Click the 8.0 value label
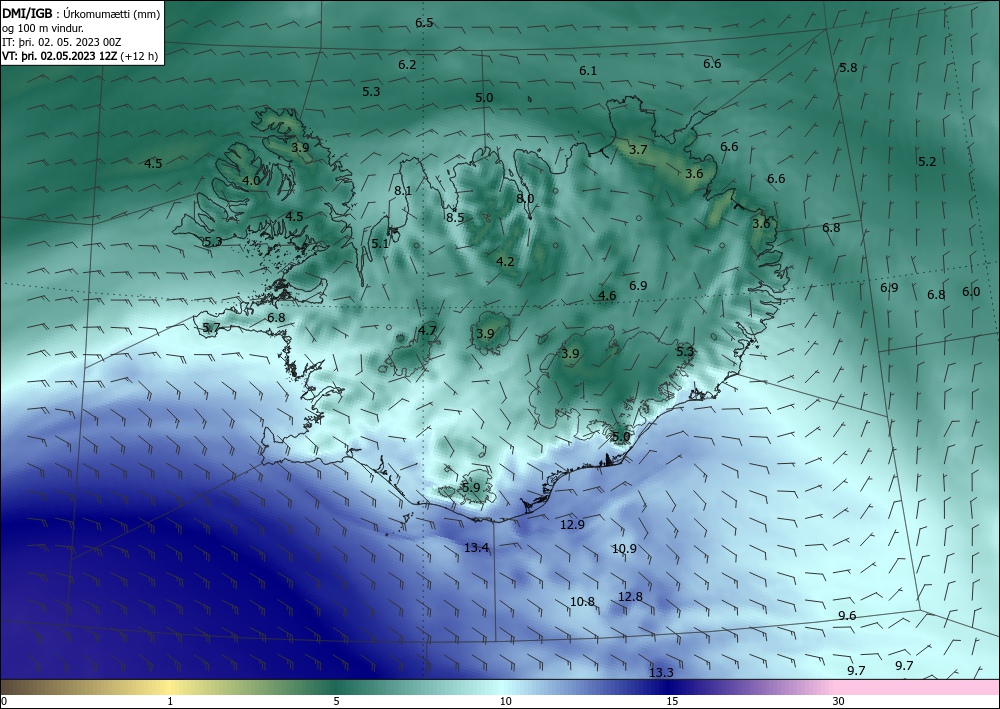Viewport: 1000px width, 709px height. 525,199
